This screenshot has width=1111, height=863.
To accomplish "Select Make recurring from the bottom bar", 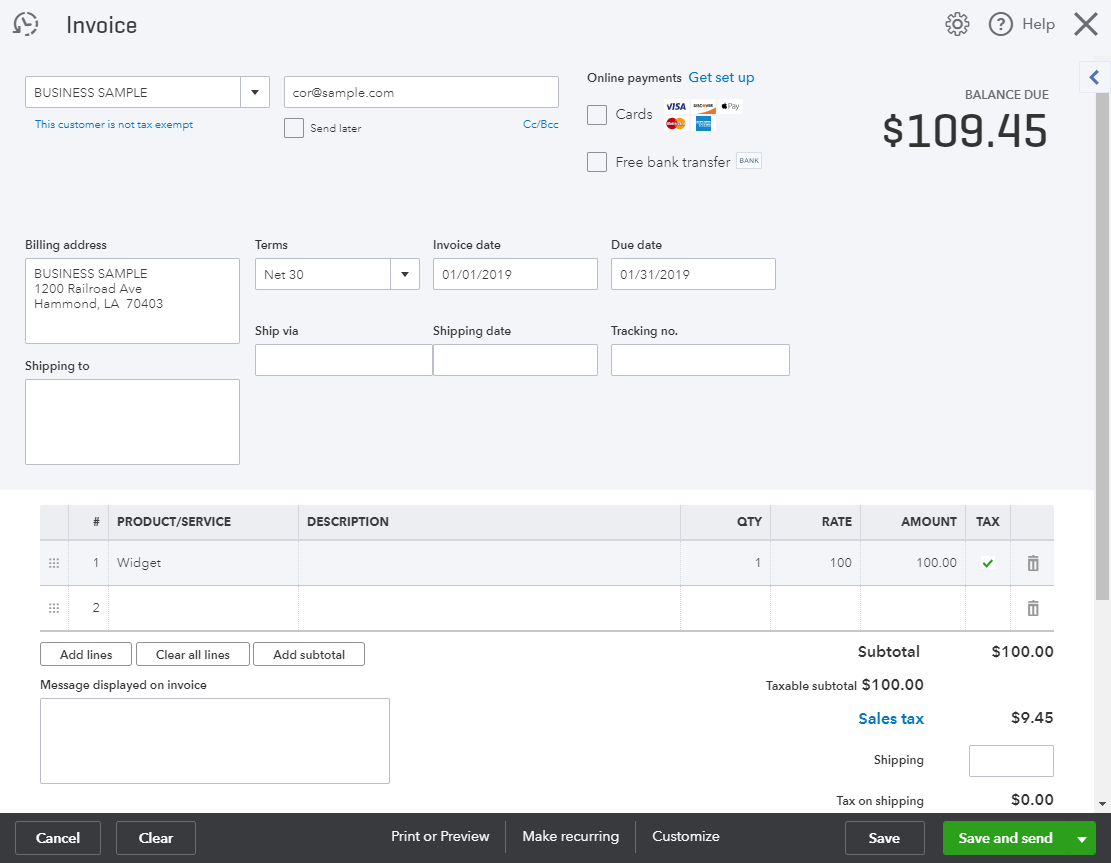I will click(x=570, y=836).
